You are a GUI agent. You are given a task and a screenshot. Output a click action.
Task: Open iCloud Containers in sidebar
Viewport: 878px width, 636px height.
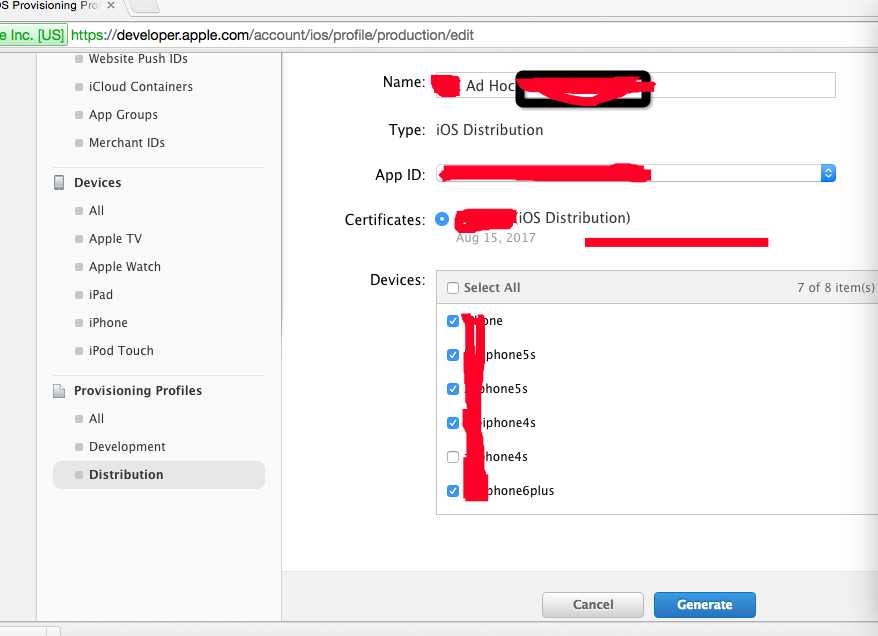coord(141,87)
